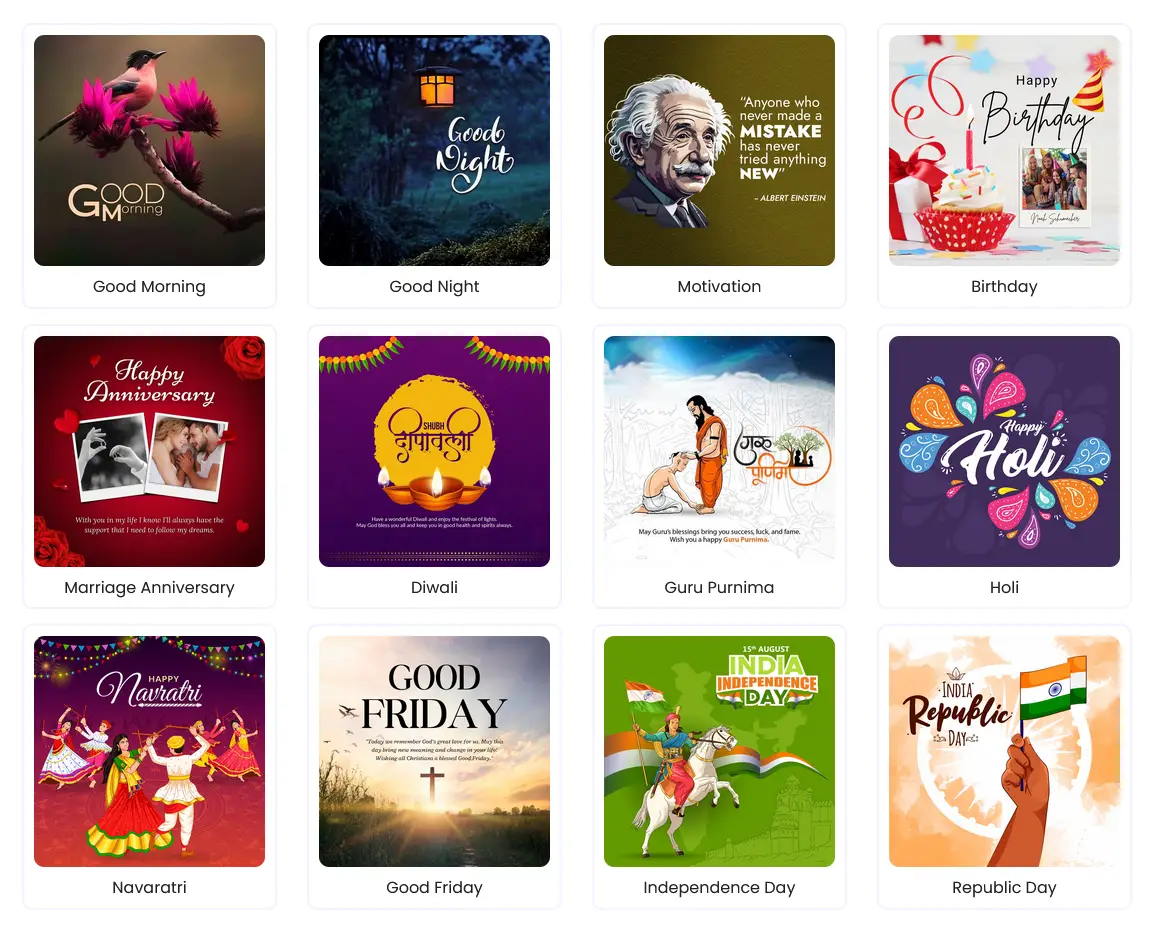
Task: Select the Shubh Deepavali purple poster
Action: 434,451
